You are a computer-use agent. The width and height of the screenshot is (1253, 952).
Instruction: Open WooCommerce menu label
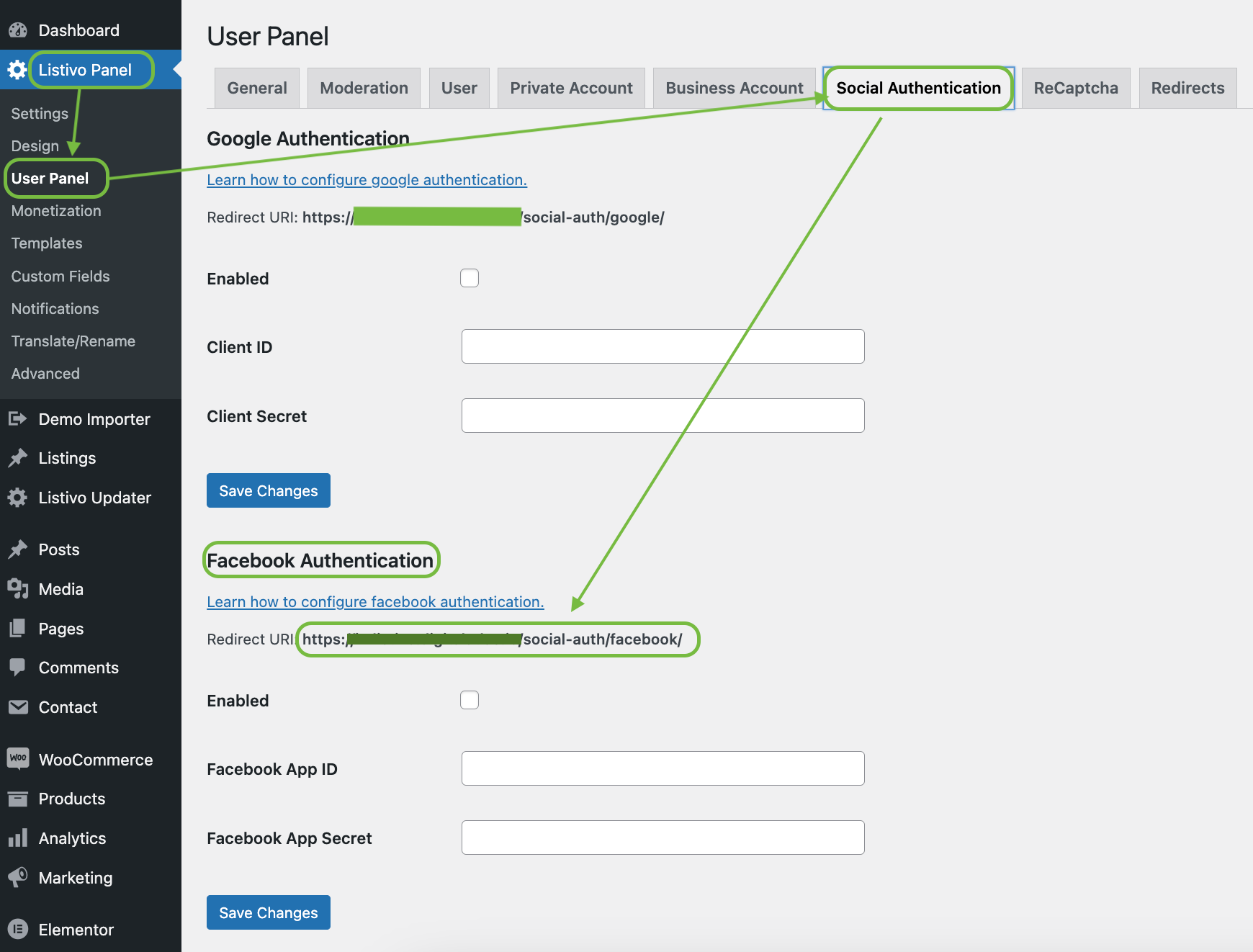[x=96, y=760]
